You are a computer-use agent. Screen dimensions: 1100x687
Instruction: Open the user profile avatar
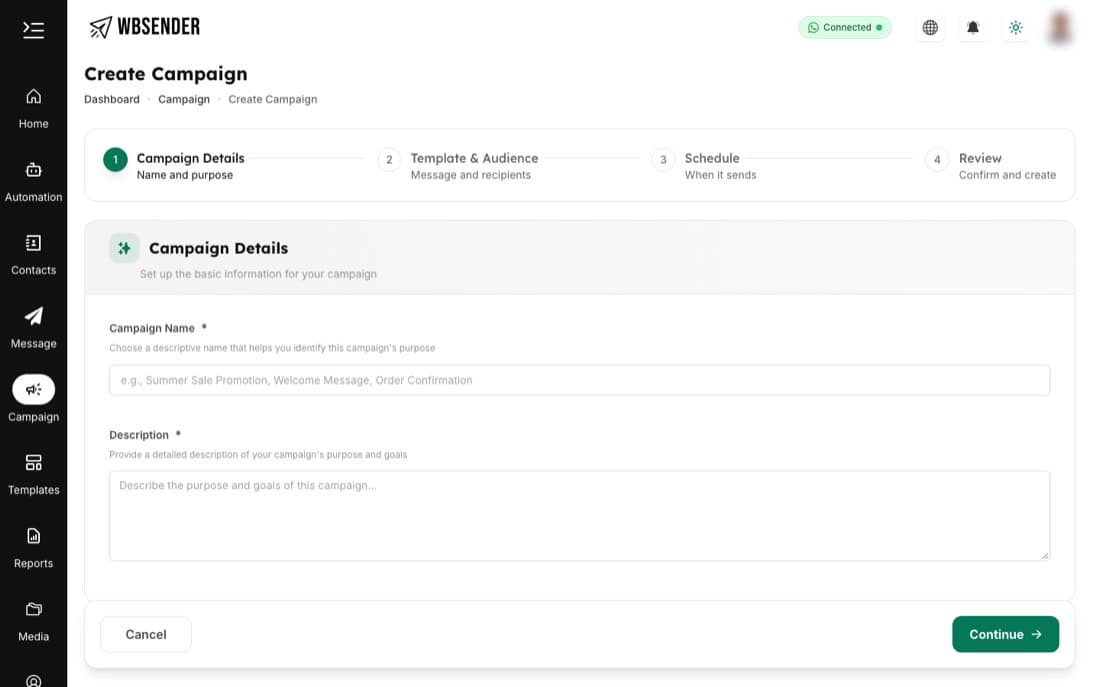pos(1059,27)
